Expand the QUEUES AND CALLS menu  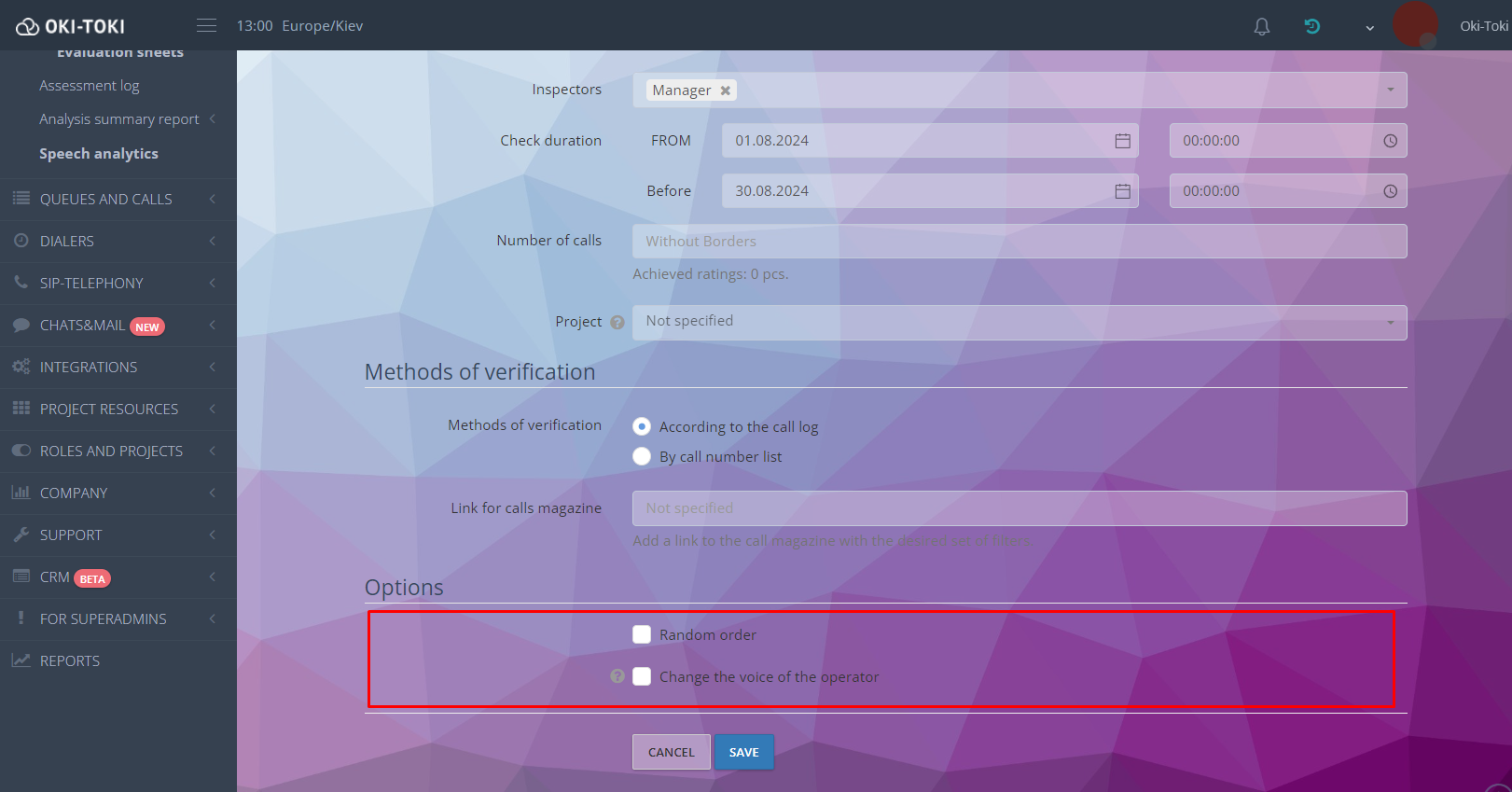click(106, 199)
